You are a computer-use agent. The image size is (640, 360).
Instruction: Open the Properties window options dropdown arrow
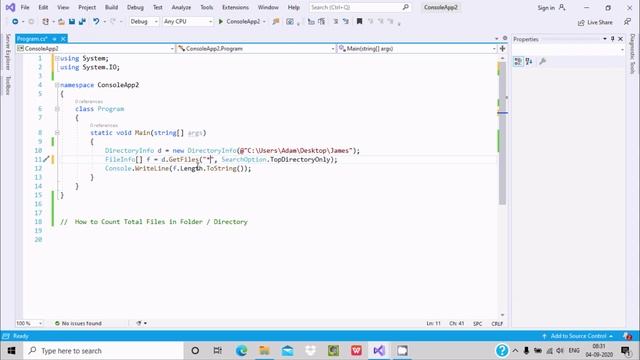click(x=604, y=39)
